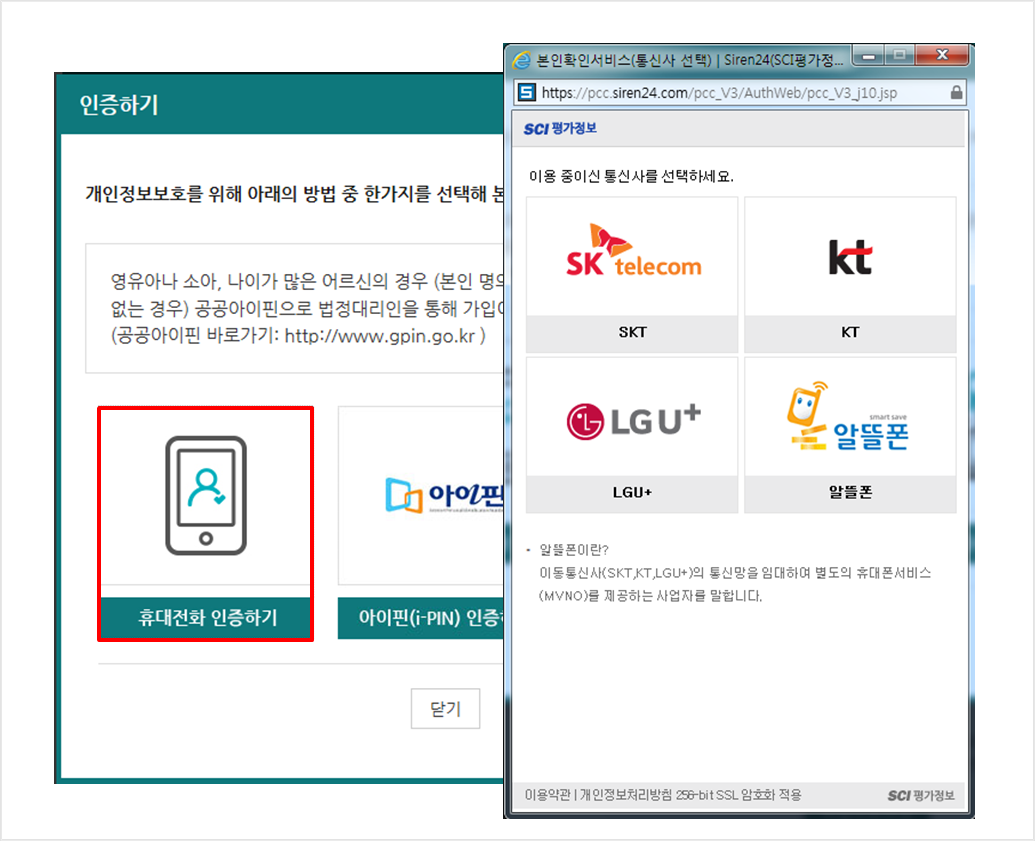This screenshot has height=841, width=1035.
Task: Click the 아이핀 logo image
Action: pyautogui.click(x=445, y=496)
